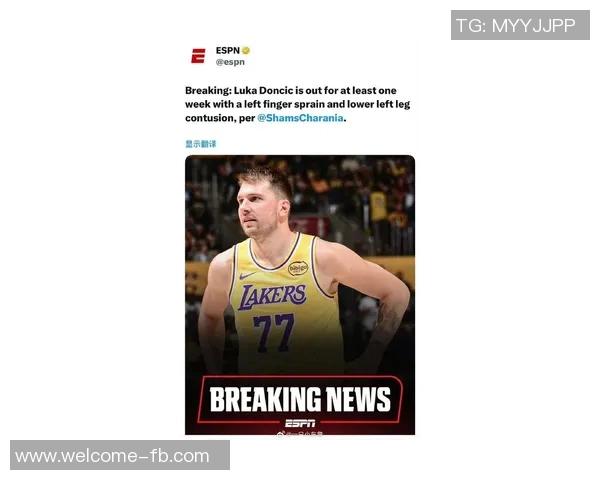The height and width of the screenshot is (480, 600).
Task: Follow the @ShamsCharania mention link
Action: [x=300, y=118]
